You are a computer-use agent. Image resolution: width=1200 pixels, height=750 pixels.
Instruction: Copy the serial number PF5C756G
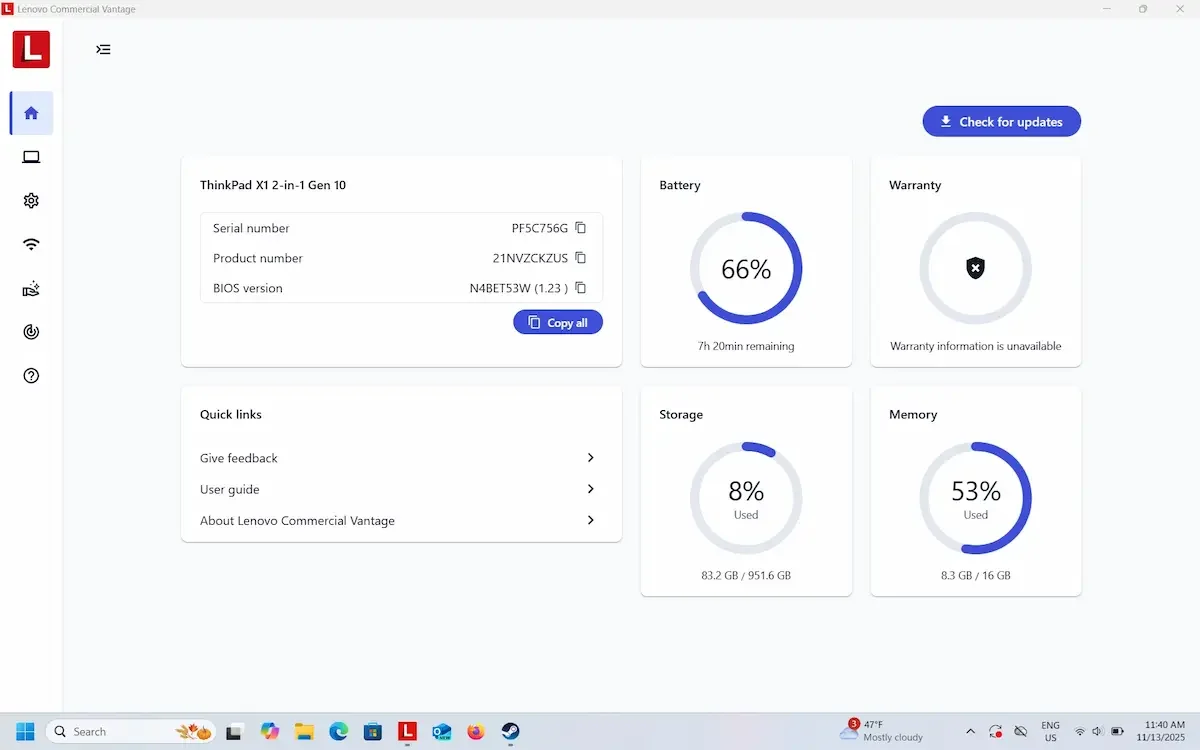[580, 228]
